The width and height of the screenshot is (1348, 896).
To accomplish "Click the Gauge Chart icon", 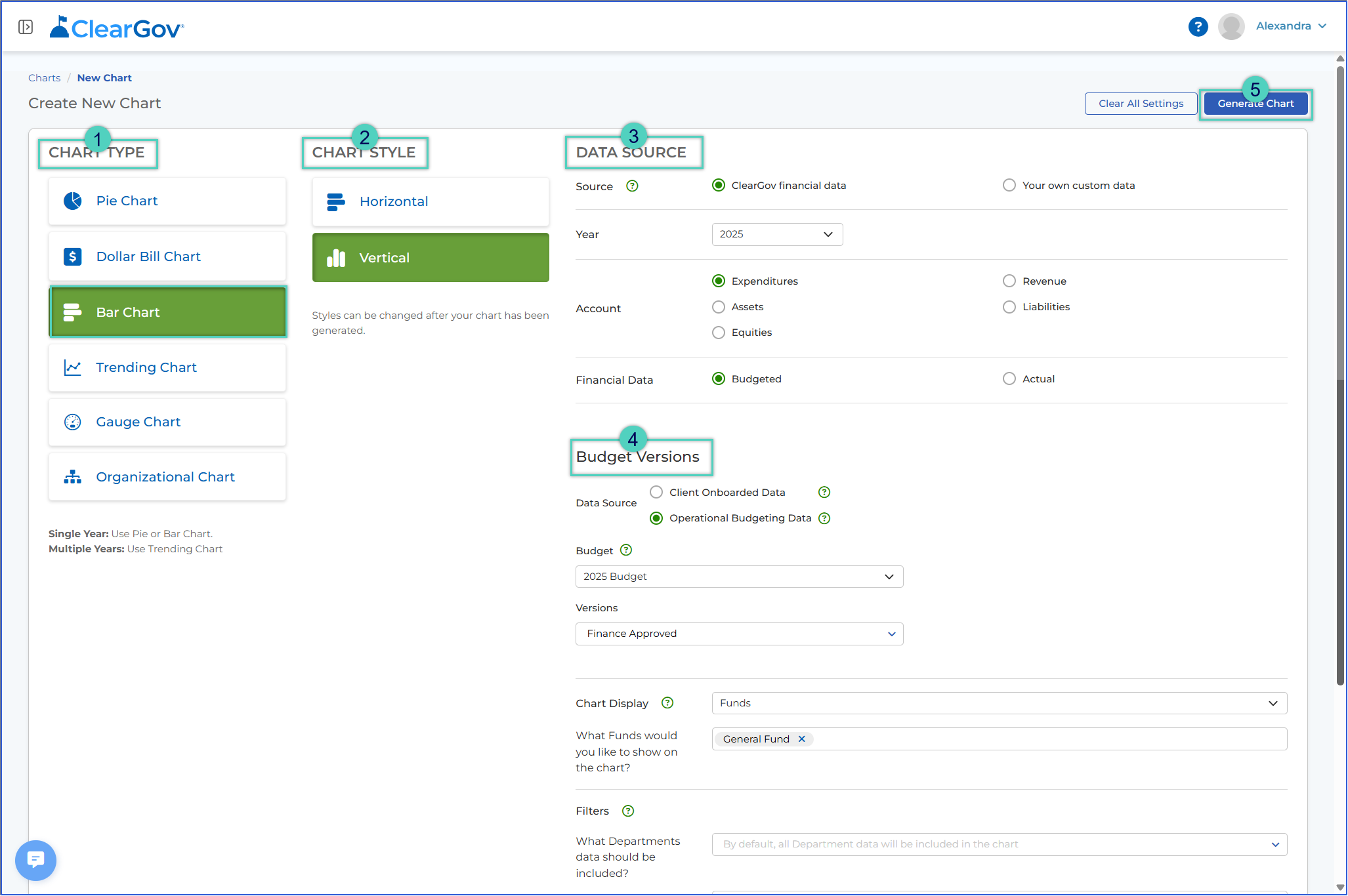I will click(73, 422).
